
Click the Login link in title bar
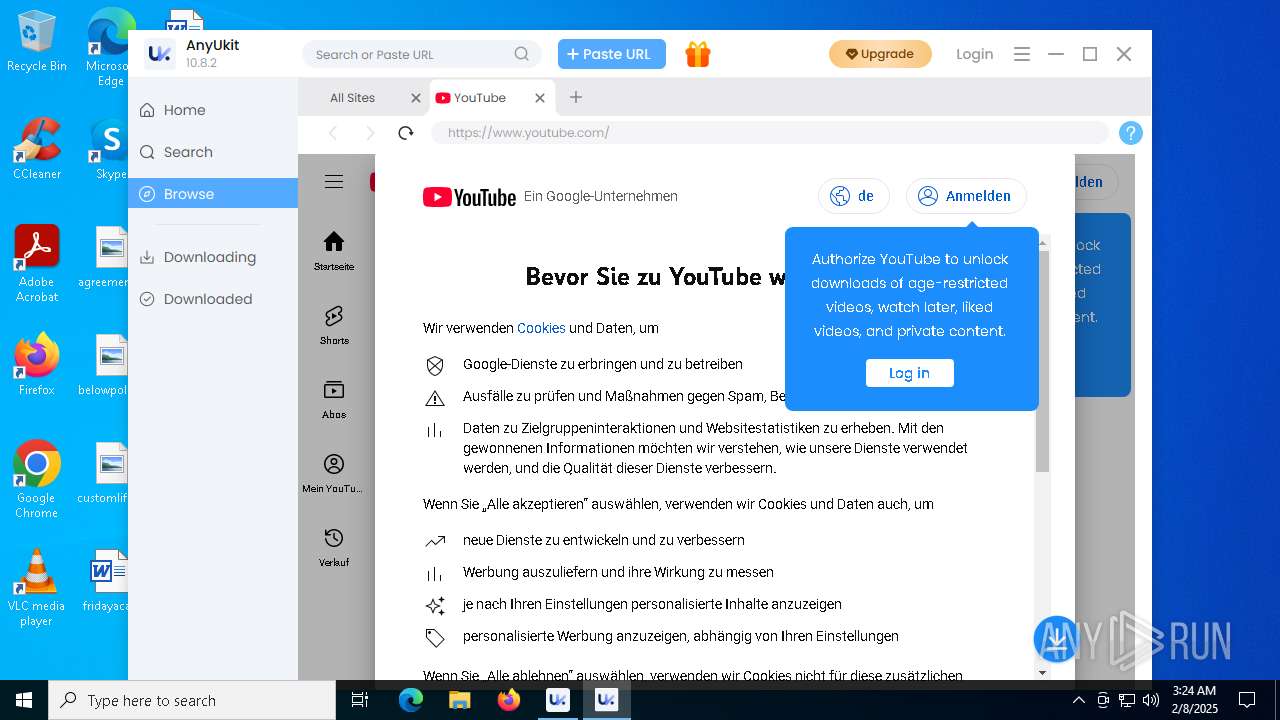click(x=975, y=54)
